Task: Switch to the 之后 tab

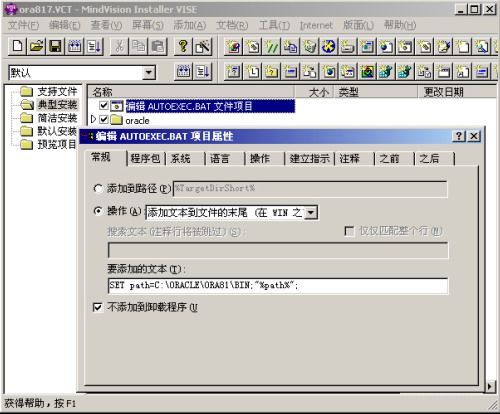Action: 429,158
